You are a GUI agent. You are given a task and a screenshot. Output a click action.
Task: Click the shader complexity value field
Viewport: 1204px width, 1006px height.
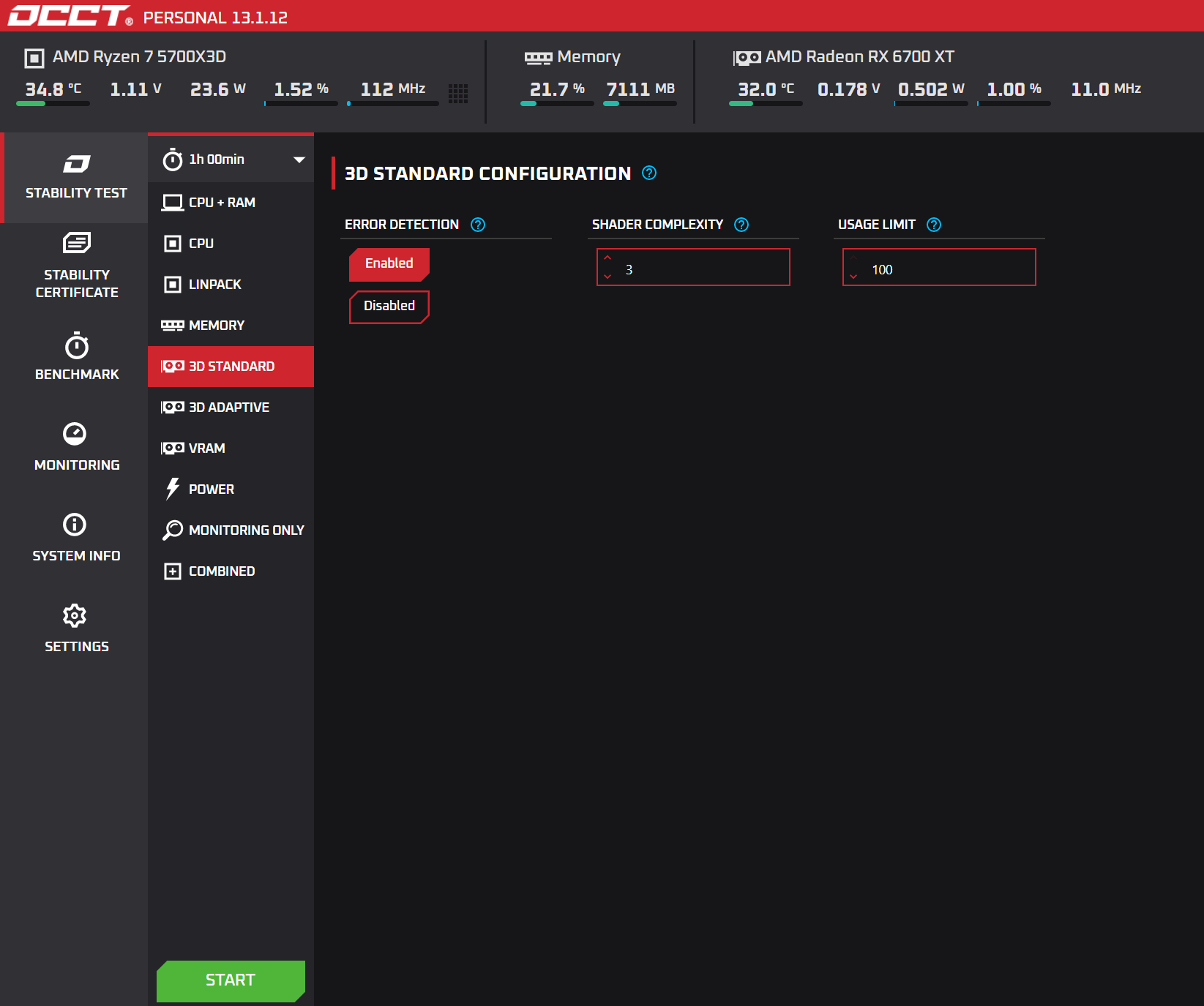[x=693, y=267]
